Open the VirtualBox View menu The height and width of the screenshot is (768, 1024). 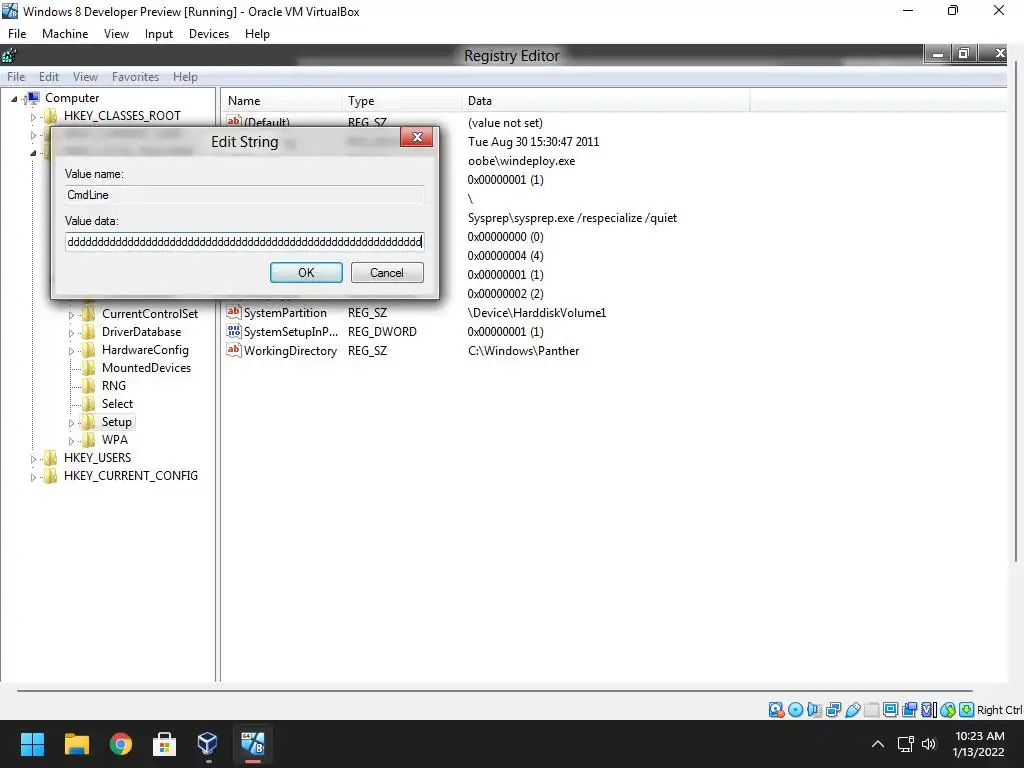pyautogui.click(x=116, y=34)
